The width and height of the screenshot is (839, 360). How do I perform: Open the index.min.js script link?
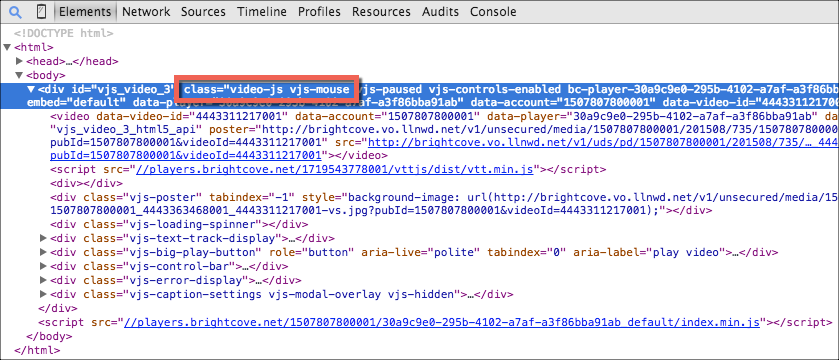(442, 322)
